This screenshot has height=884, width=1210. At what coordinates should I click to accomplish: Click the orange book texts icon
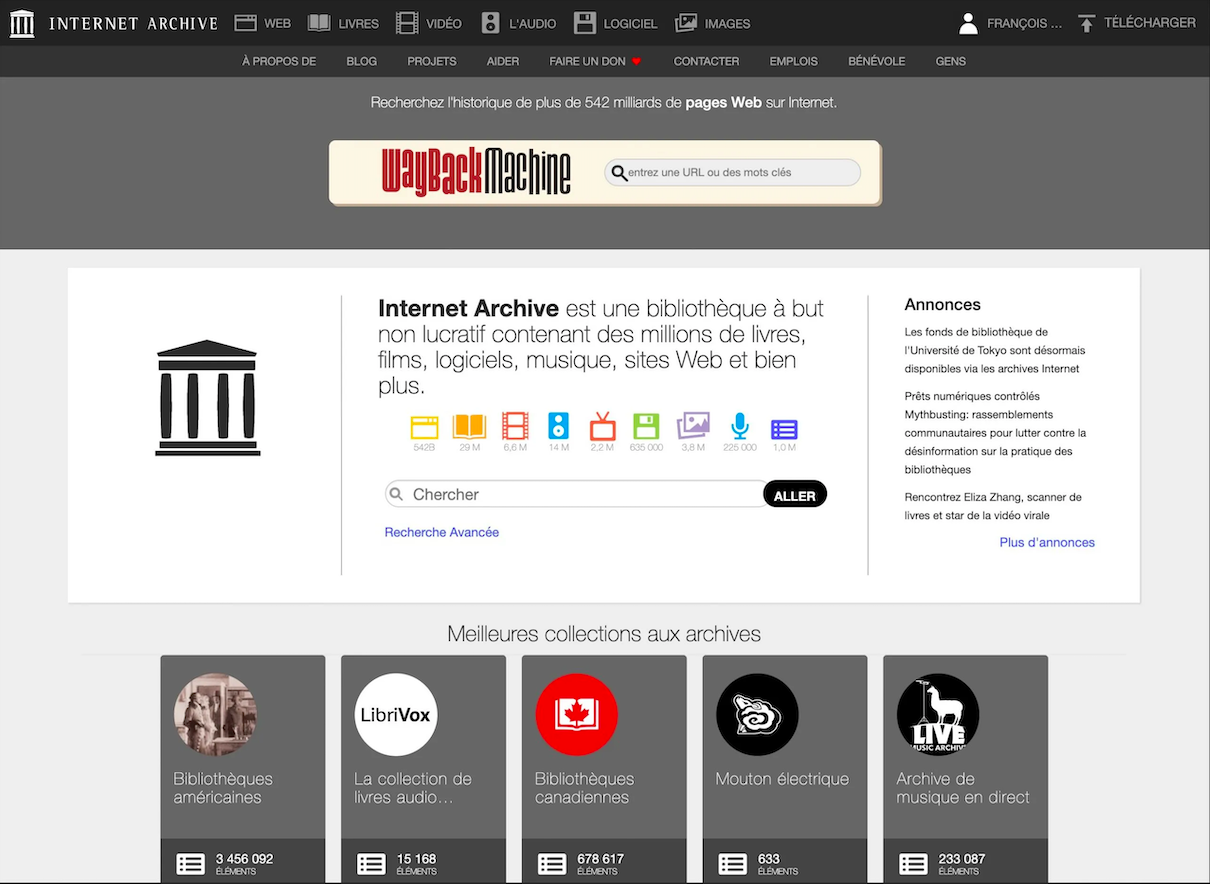(x=469, y=428)
